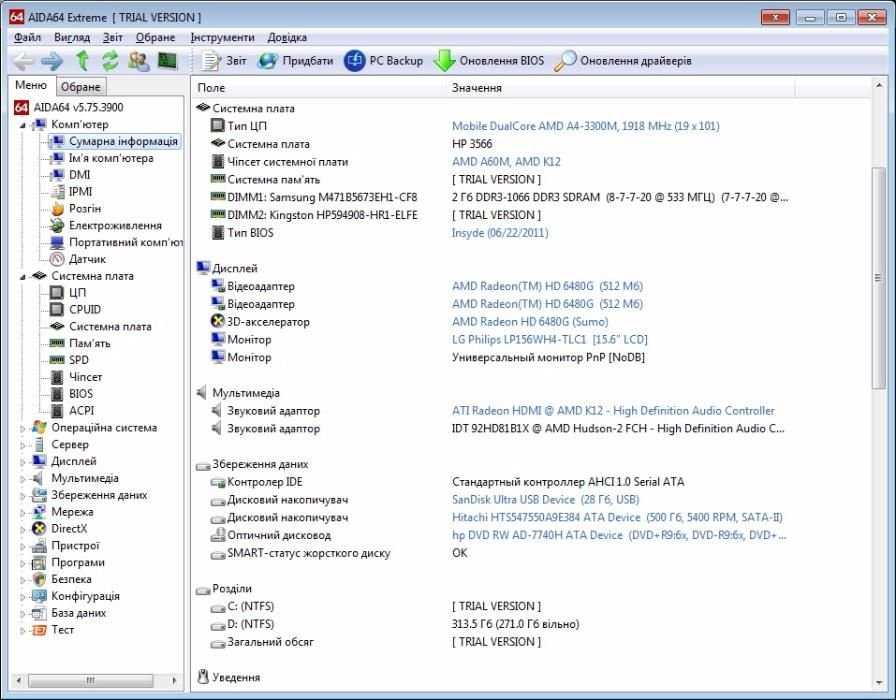
Task: Open the green monitor diagnostics toolbar icon
Action: click(167, 61)
